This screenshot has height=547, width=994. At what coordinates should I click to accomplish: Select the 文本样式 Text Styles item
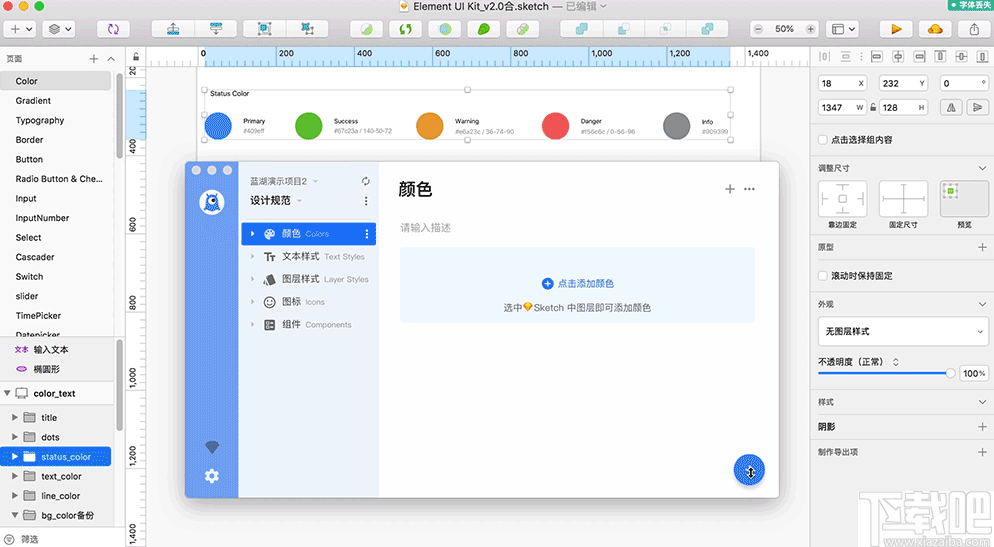click(309, 257)
